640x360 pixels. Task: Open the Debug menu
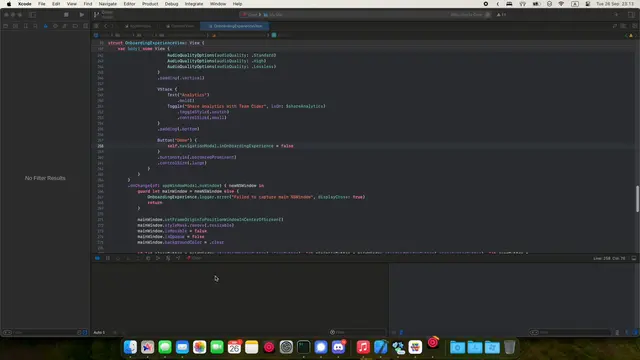(x=171, y=4)
